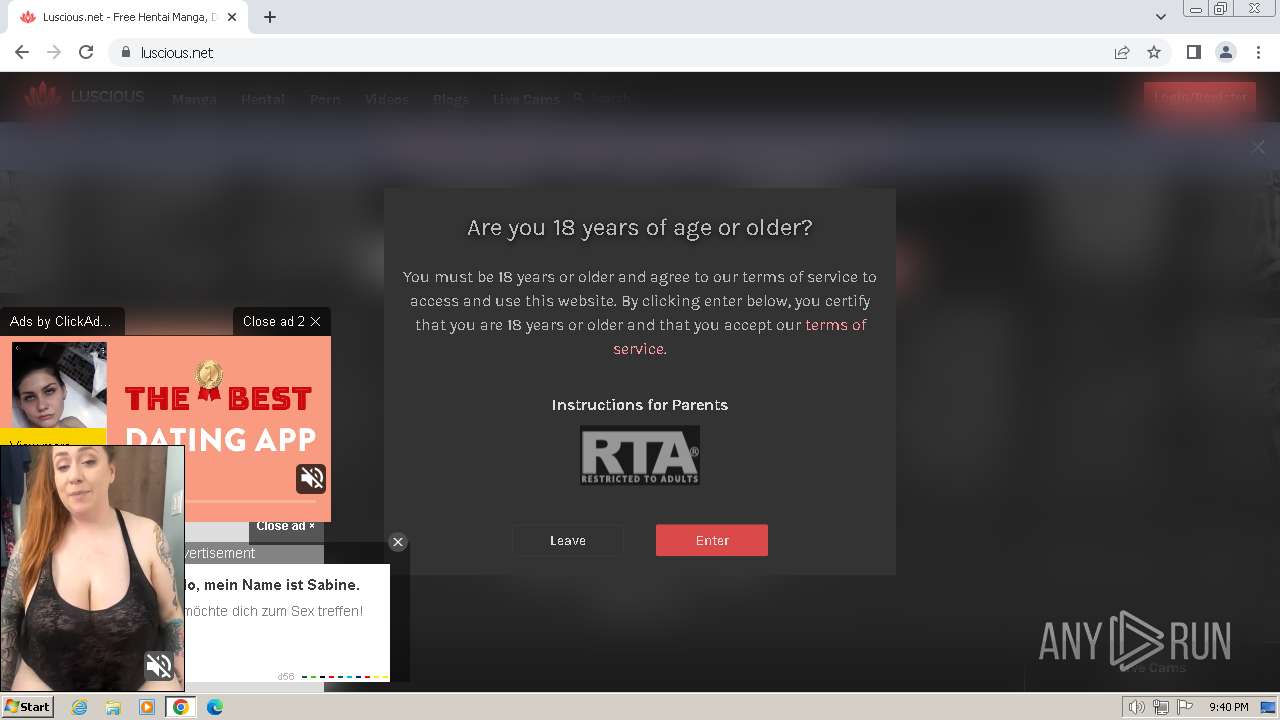The image size is (1280, 720).
Task: Open the Manga menu item
Action: click(x=194, y=99)
